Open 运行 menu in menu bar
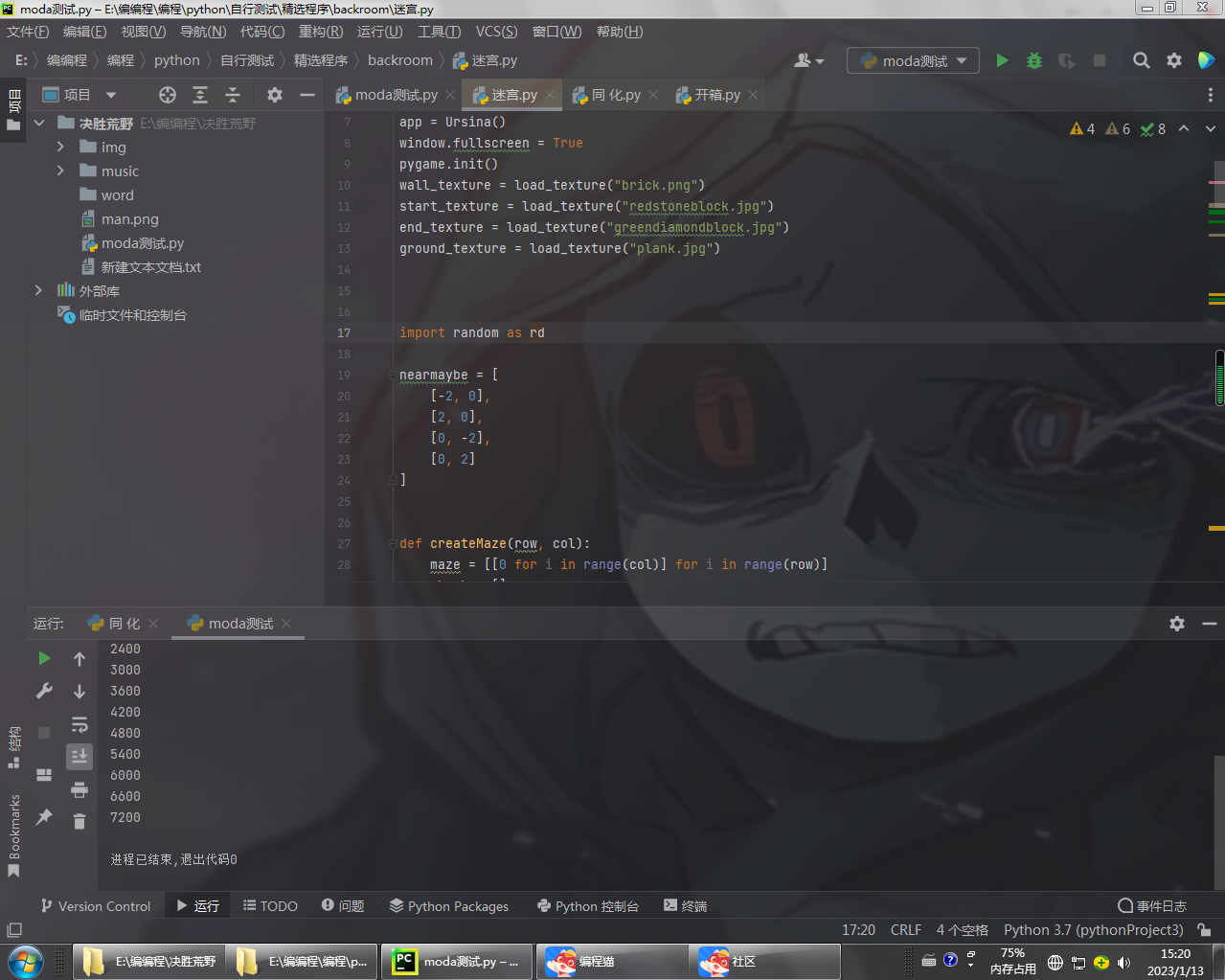This screenshot has width=1225, height=980. pyautogui.click(x=379, y=32)
